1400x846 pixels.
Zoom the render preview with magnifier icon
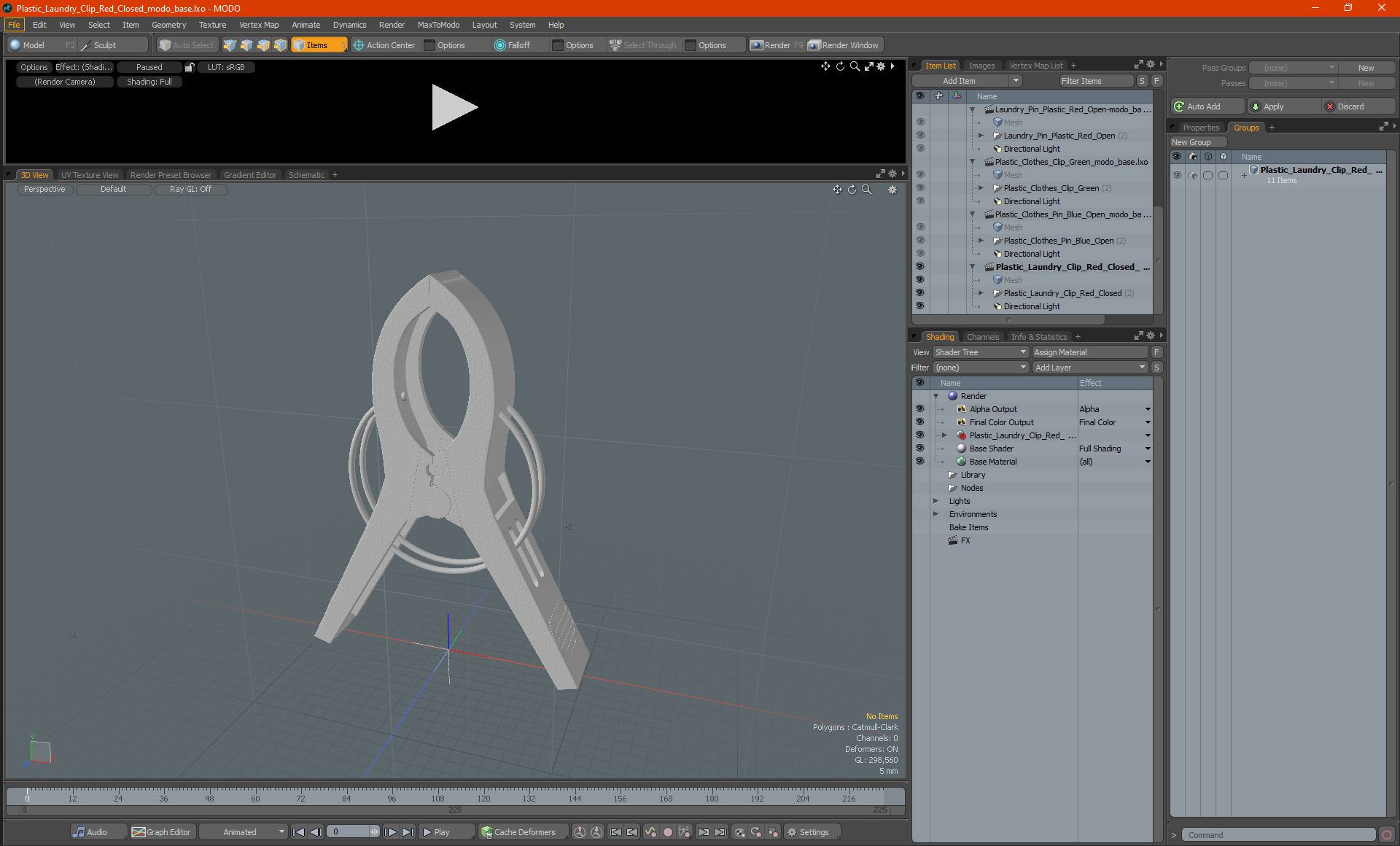[855, 66]
